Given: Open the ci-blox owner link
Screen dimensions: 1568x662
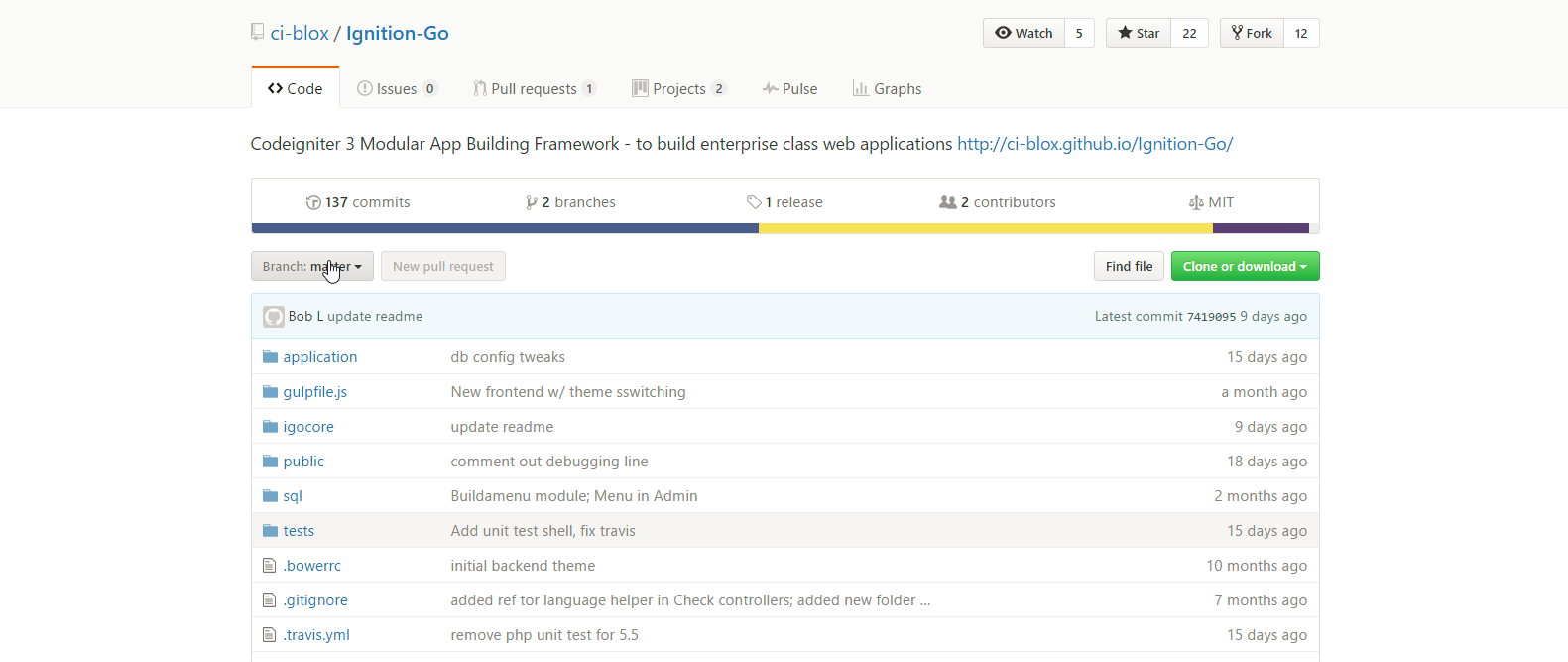Looking at the screenshot, I should coord(300,33).
